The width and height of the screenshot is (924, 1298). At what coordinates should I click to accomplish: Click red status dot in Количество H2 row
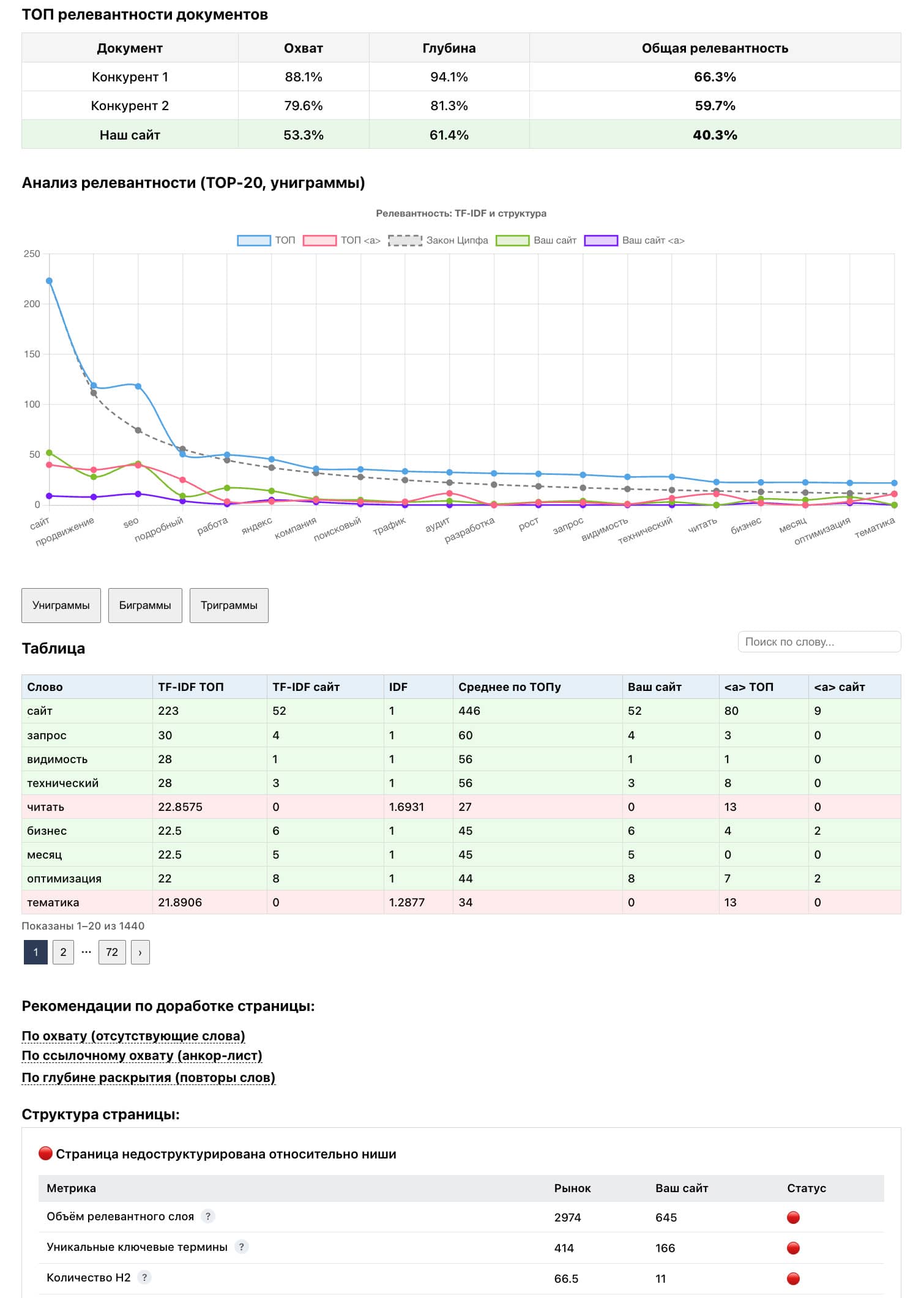tap(793, 1278)
